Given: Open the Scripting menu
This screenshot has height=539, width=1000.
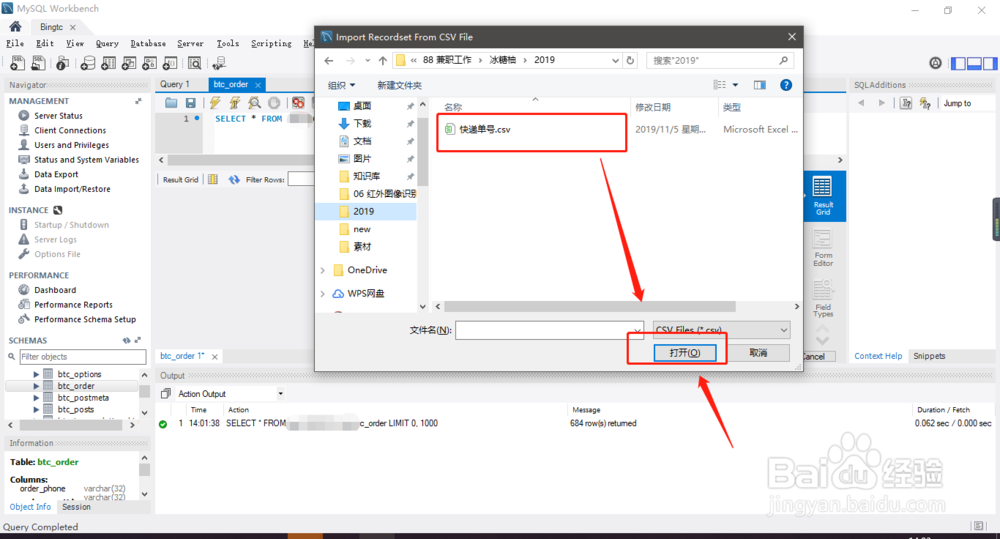Looking at the screenshot, I should (271, 43).
